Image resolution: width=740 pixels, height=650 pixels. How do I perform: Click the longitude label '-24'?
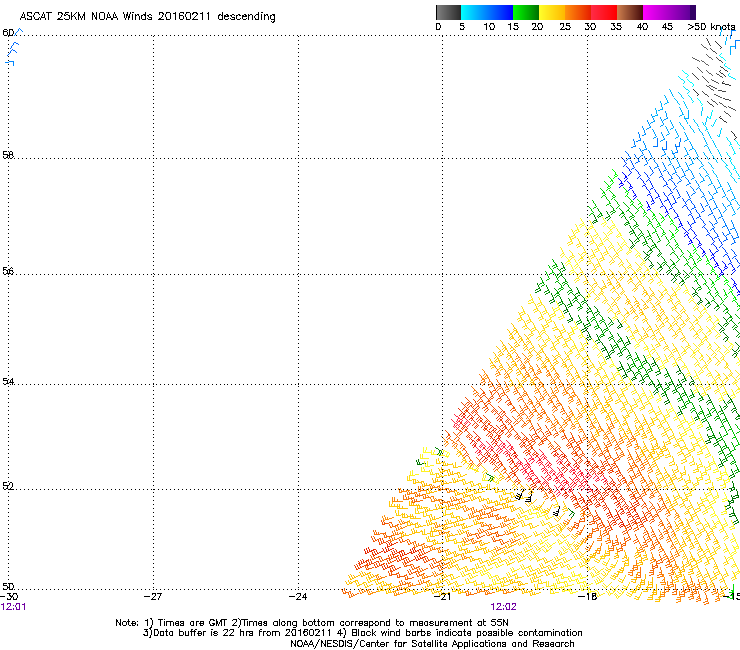point(298,596)
